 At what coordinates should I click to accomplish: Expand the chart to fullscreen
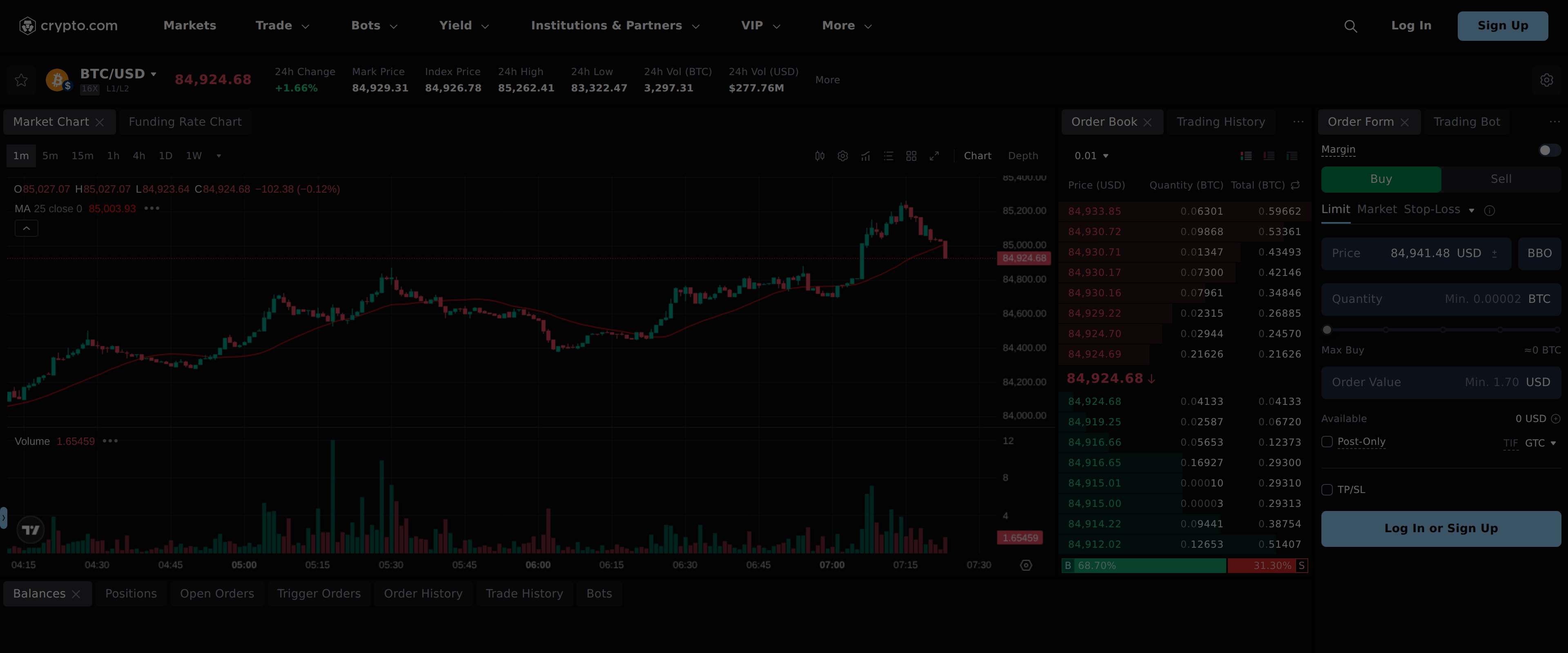[934, 156]
